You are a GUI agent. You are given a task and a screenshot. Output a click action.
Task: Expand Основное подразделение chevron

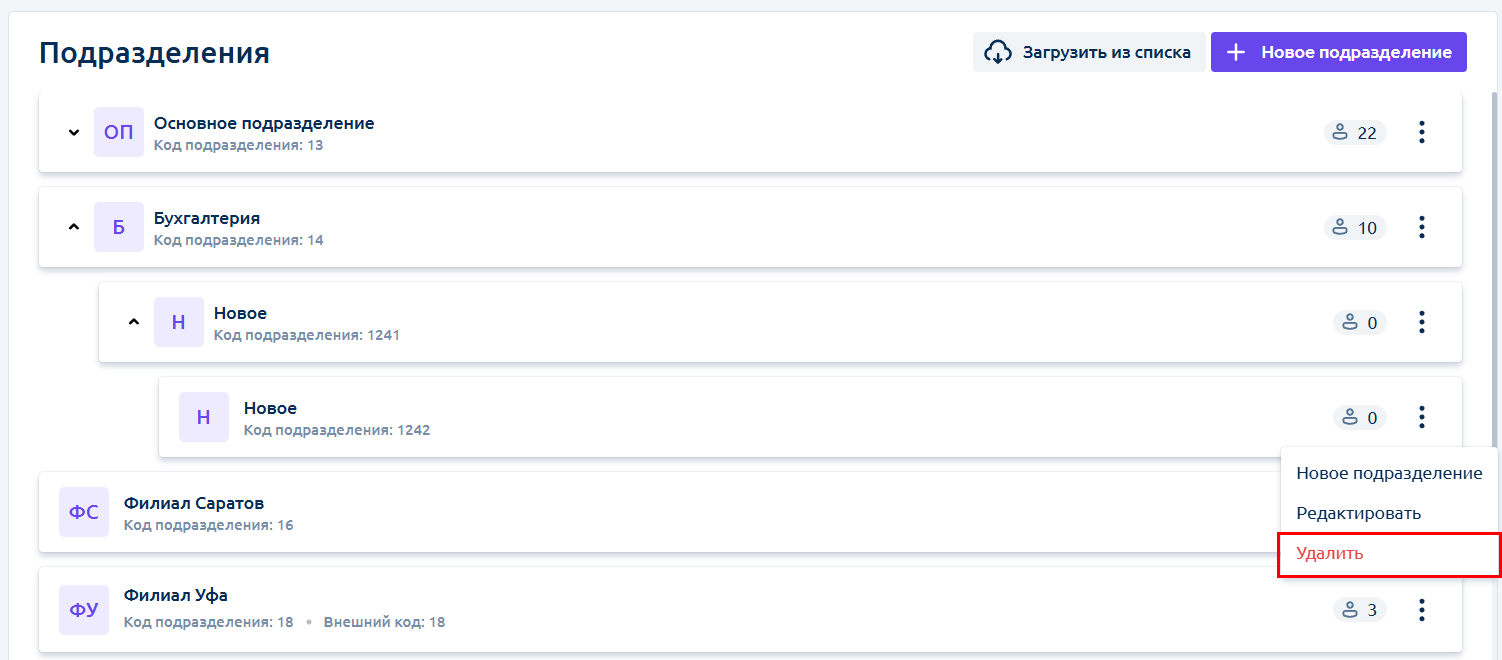point(74,132)
